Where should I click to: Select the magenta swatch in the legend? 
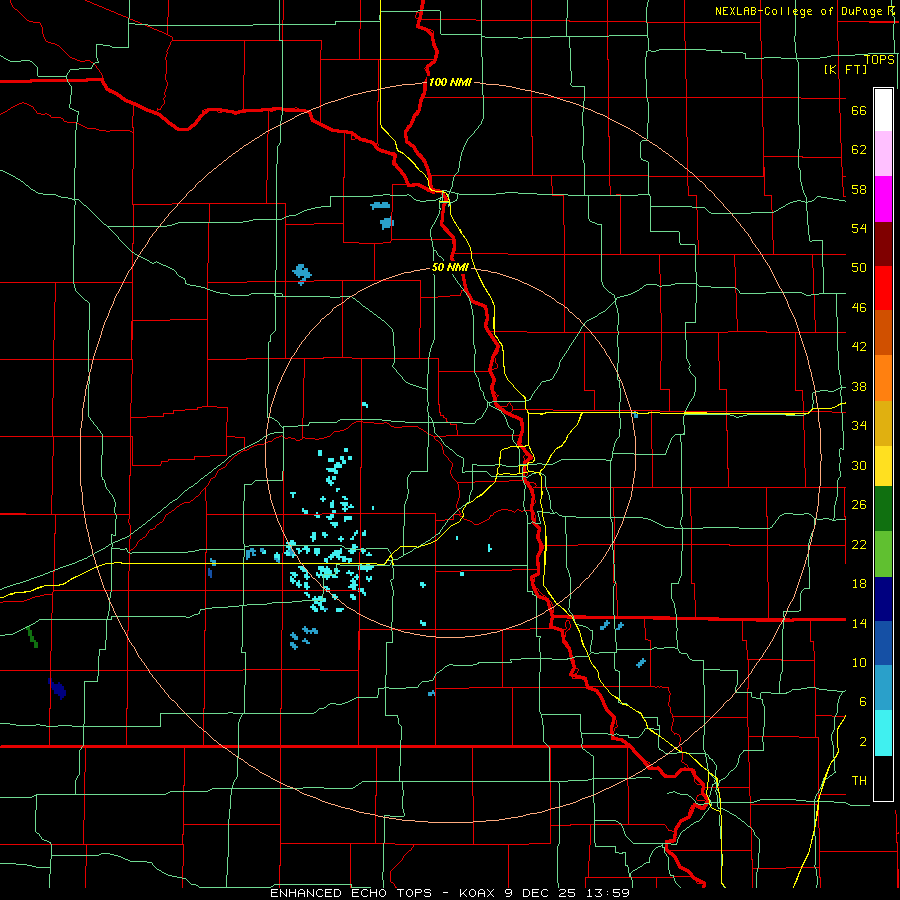click(883, 199)
